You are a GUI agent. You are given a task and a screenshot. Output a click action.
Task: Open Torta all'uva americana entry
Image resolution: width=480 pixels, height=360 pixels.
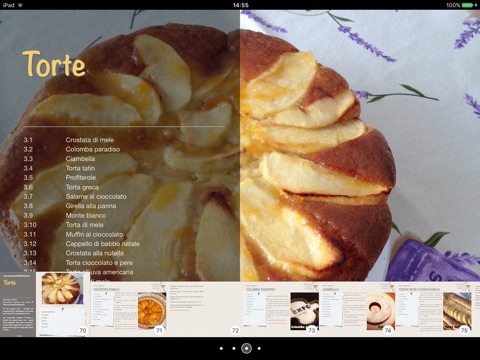pos(99,272)
